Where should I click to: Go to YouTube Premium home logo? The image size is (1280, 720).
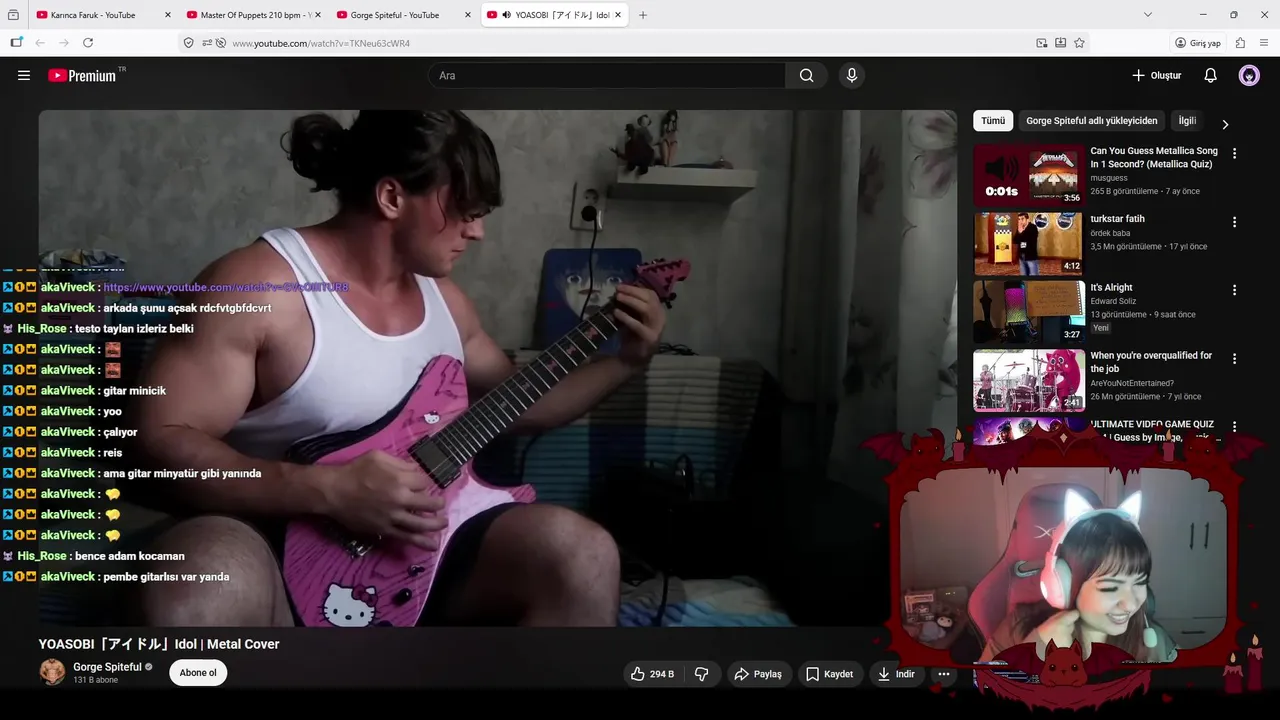tap(82, 75)
